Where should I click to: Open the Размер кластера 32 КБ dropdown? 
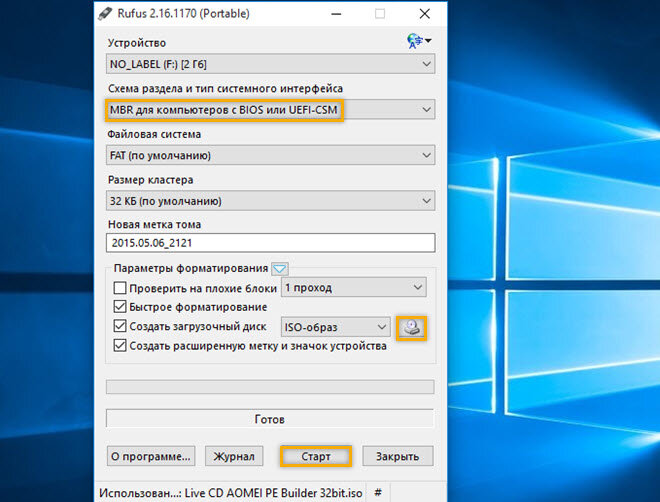click(270, 201)
